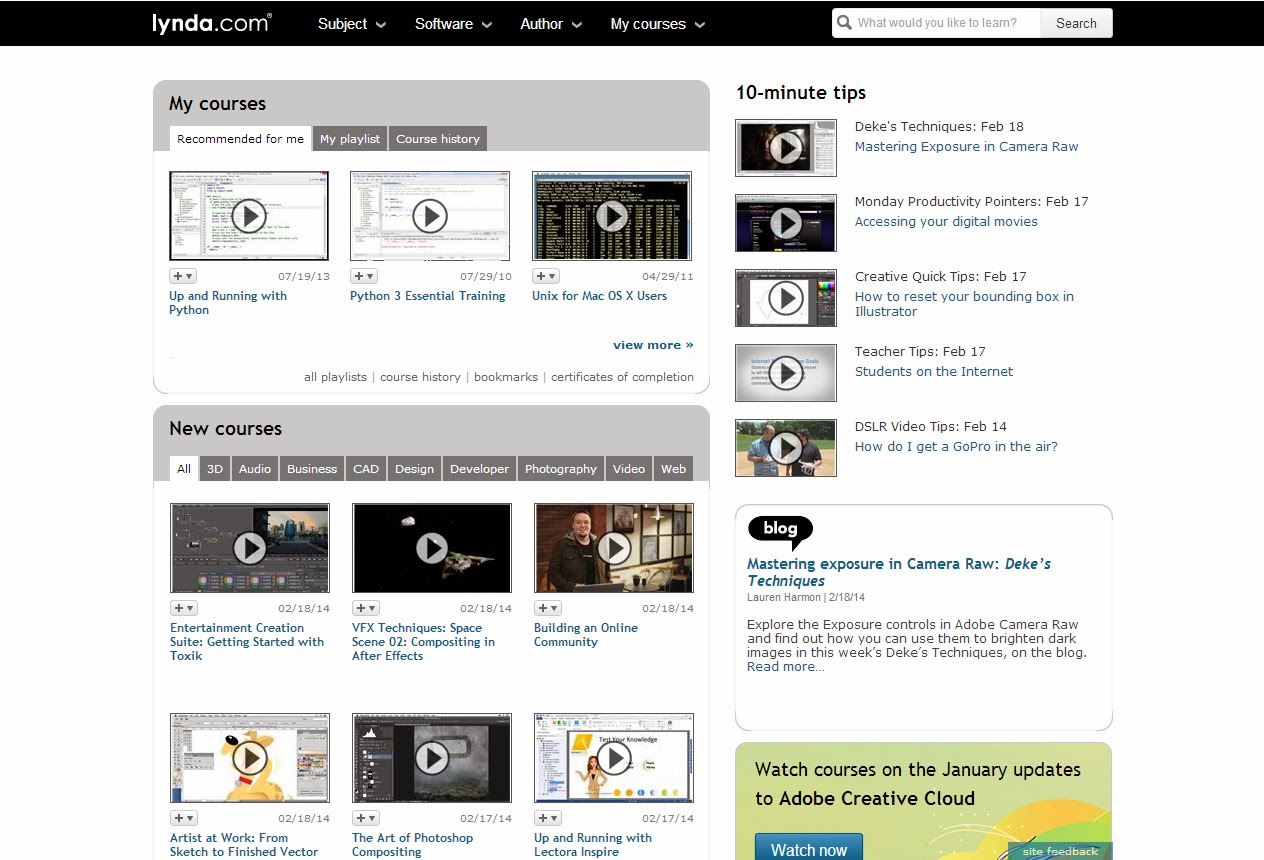Image resolution: width=1264 pixels, height=860 pixels.
Task: Open How to reset your bounding box link
Action: tap(964, 304)
